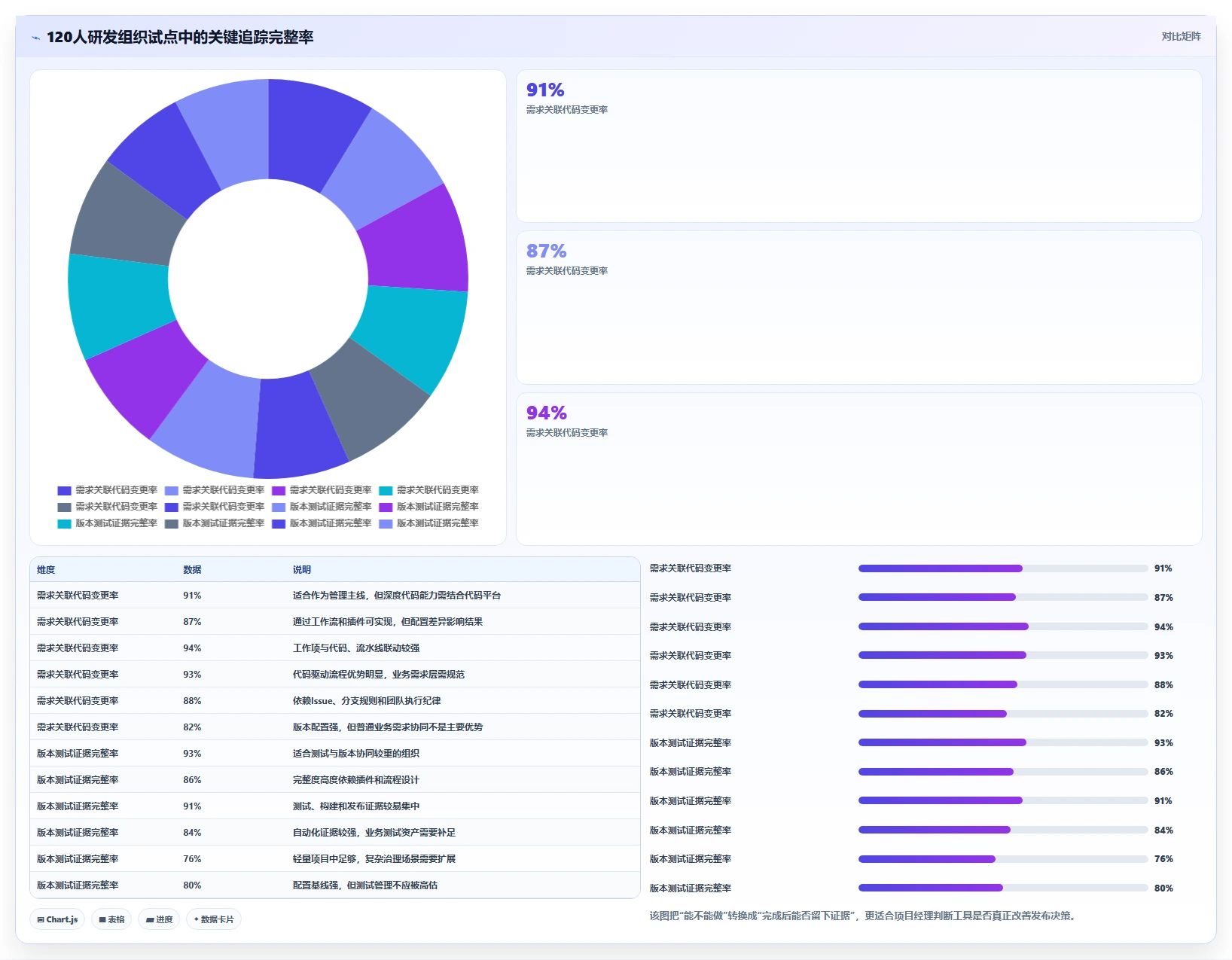Click the 需求关联代码变更率 93% progress bar
This screenshot has width=1232, height=960.
click(1003, 655)
